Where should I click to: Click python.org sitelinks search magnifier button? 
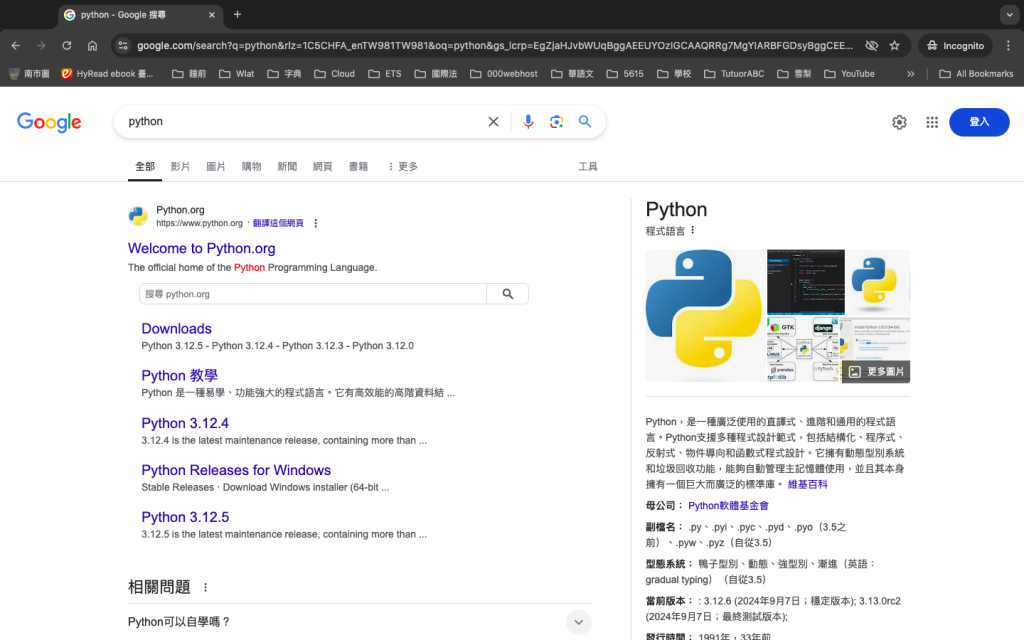(507, 294)
